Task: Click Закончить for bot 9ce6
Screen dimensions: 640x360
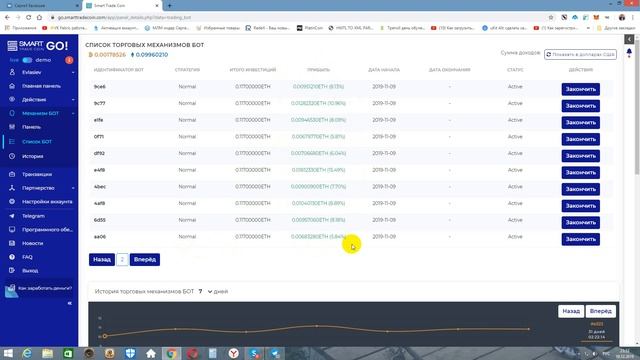Action: point(580,89)
